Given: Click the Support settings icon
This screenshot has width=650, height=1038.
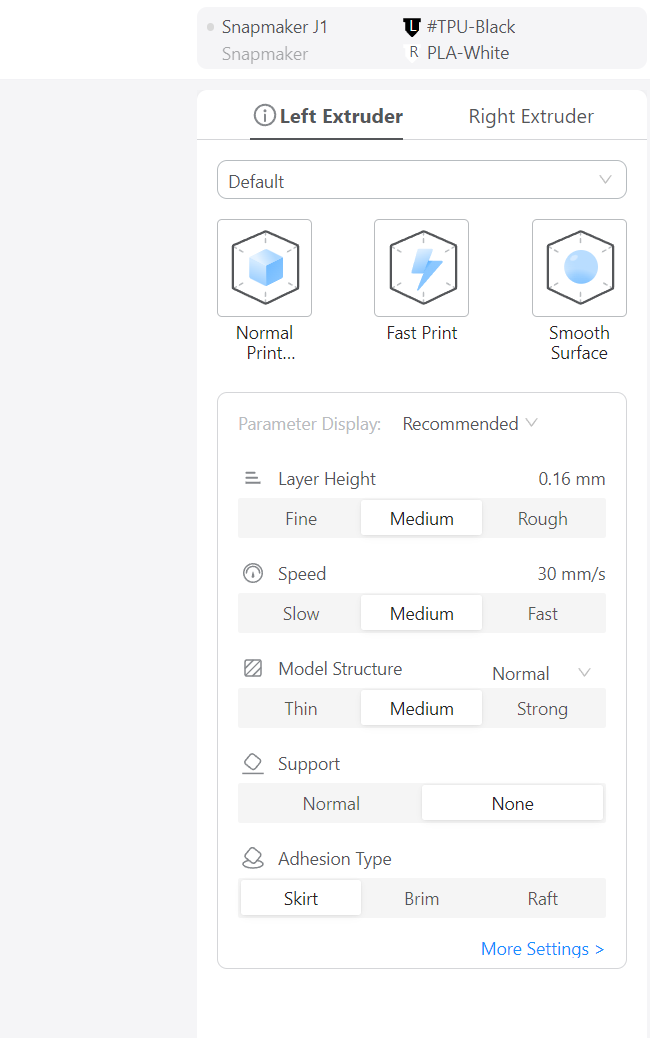Looking at the screenshot, I should [252, 763].
